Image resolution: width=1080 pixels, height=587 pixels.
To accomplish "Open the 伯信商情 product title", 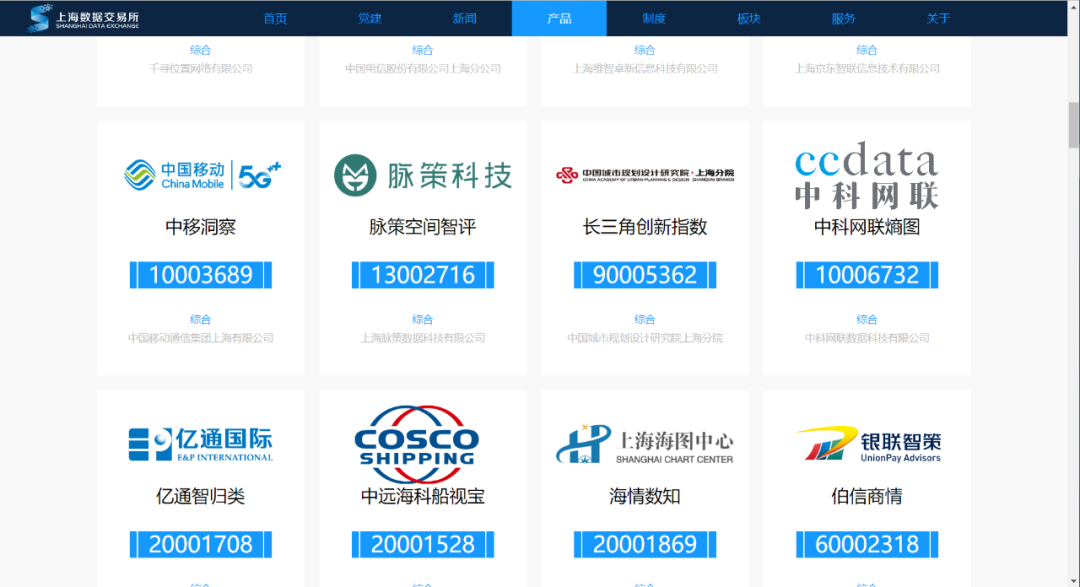I will (867, 496).
